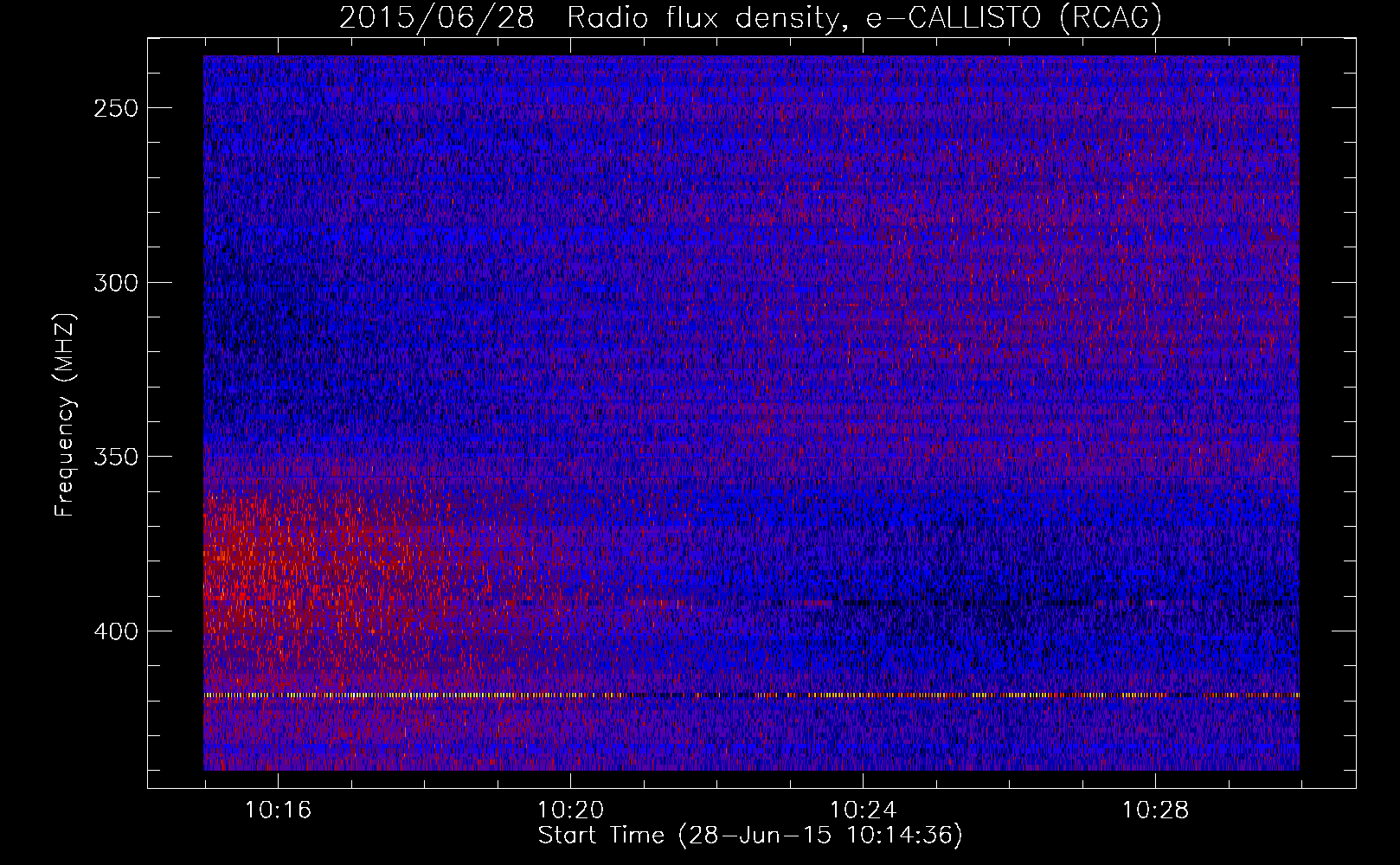Screen dimensions: 1400x865
Task: Click the 250 frequency tick label
Action: (116, 108)
